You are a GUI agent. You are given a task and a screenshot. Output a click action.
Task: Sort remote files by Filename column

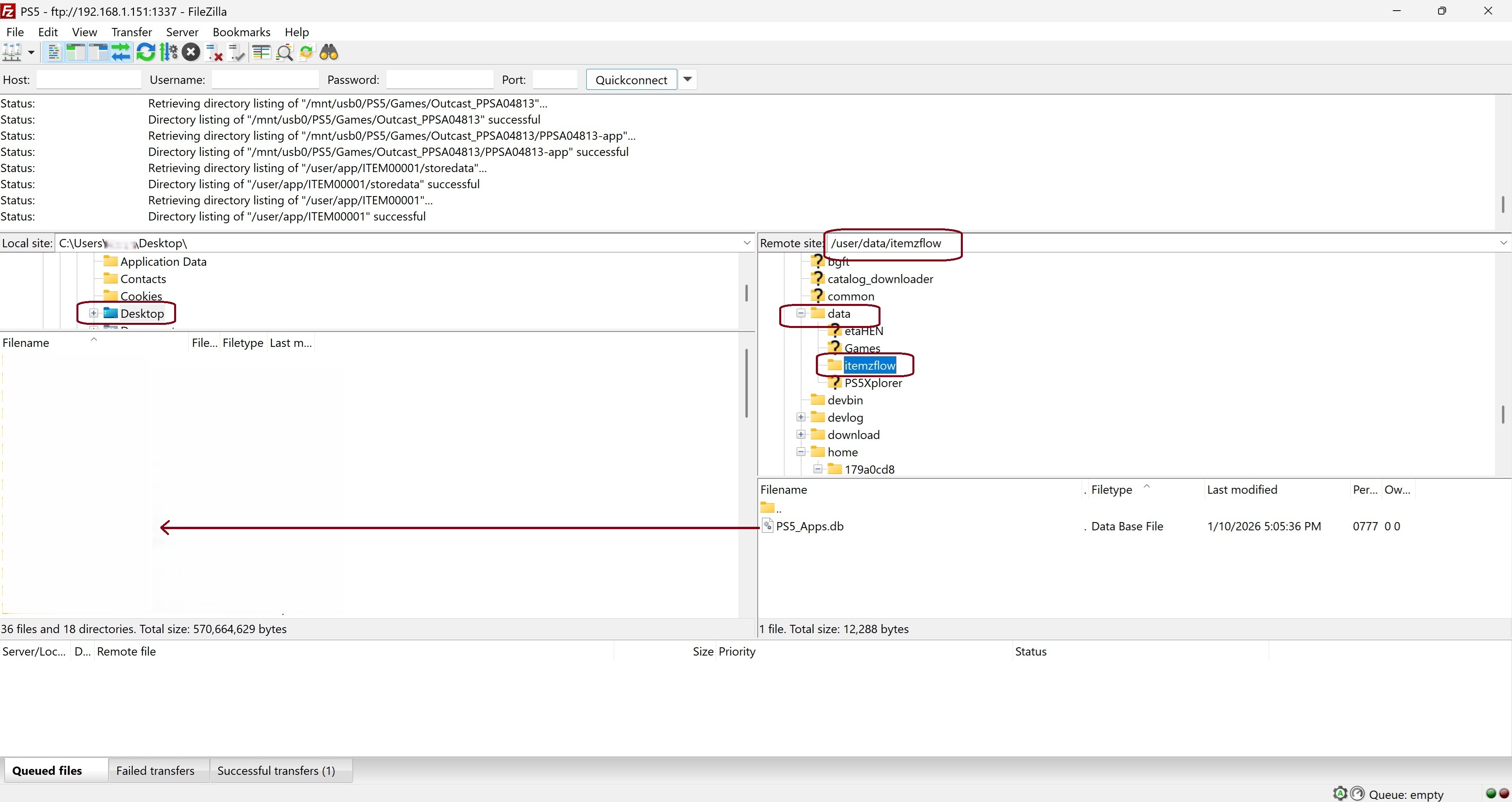(x=784, y=490)
